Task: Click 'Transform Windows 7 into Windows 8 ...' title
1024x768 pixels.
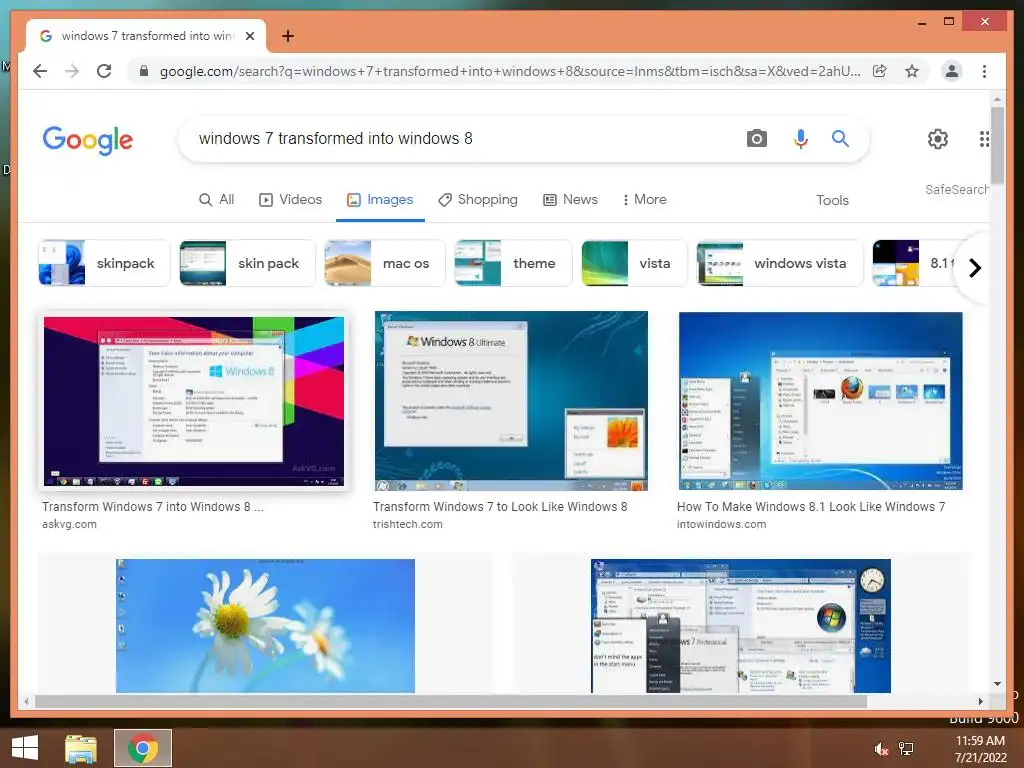Action: (153, 507)
